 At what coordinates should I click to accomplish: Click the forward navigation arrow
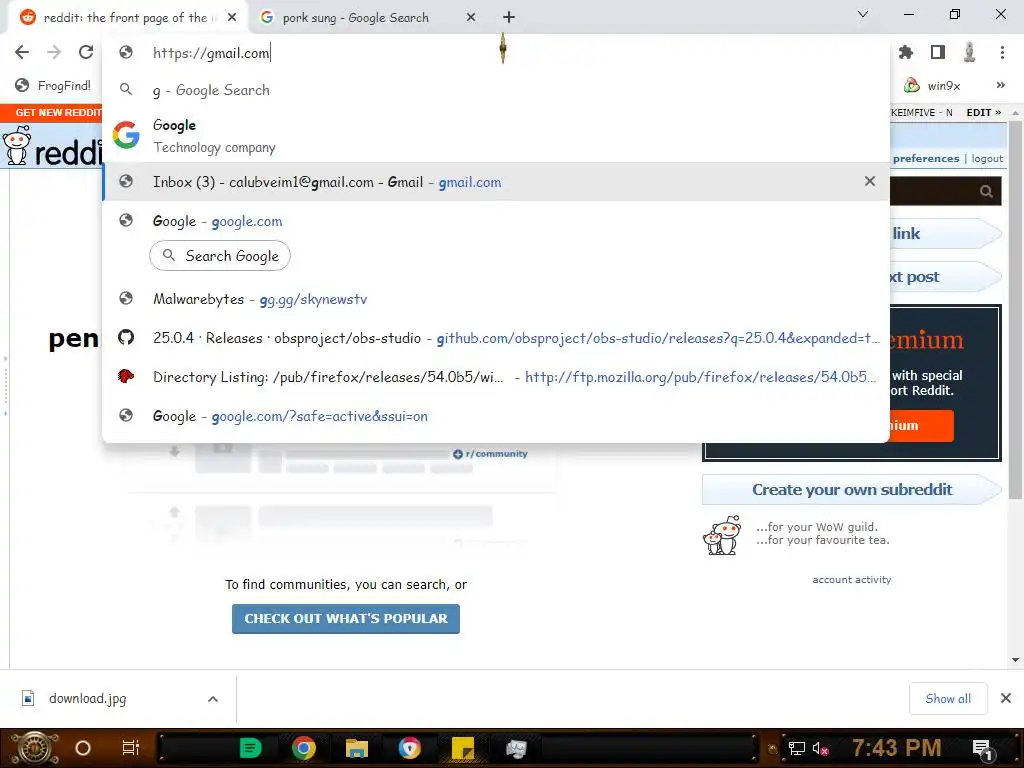(x=54, y=52)
